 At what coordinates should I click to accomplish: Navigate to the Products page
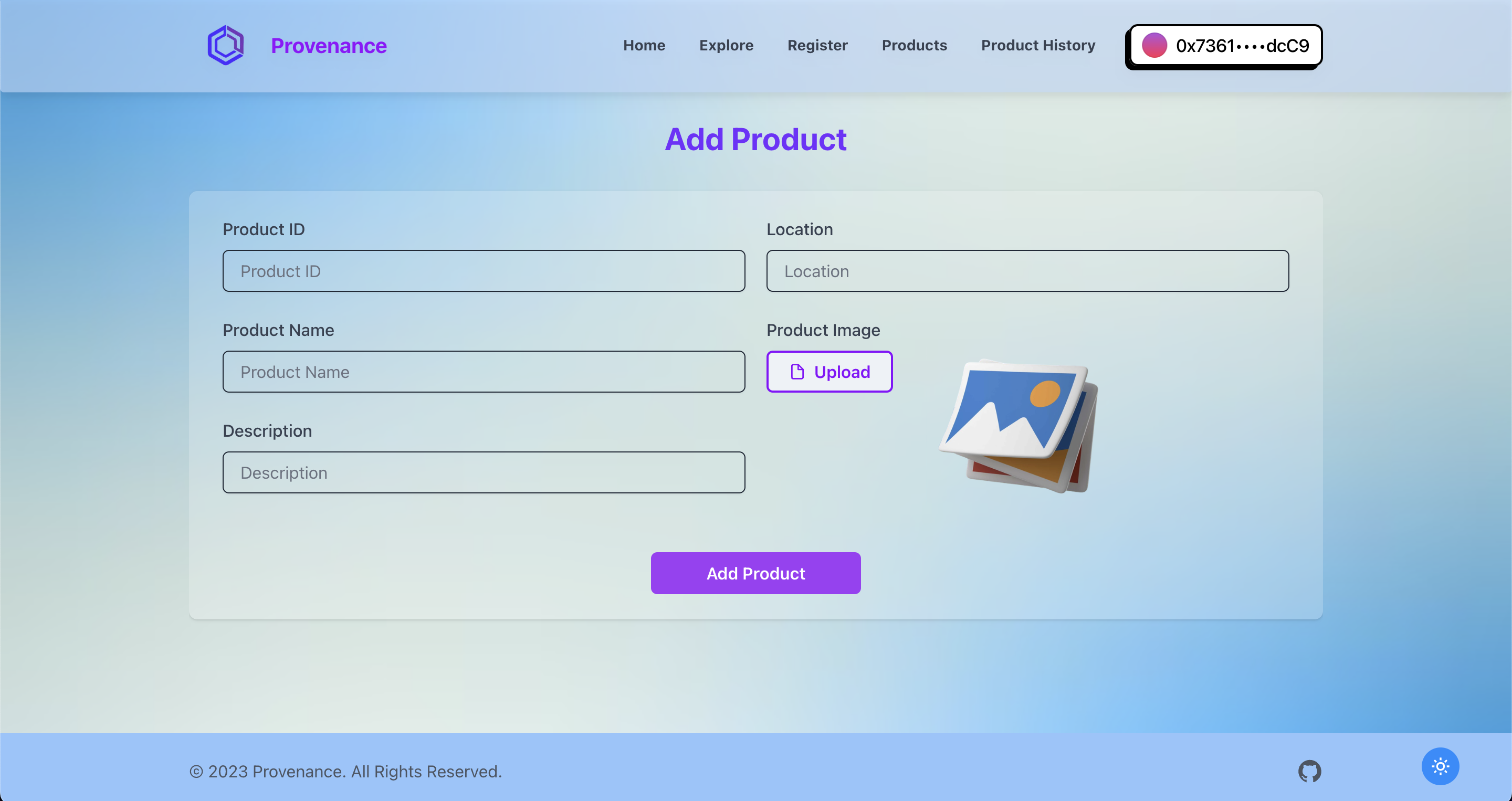pyautogui.click(x=914, y=45)
